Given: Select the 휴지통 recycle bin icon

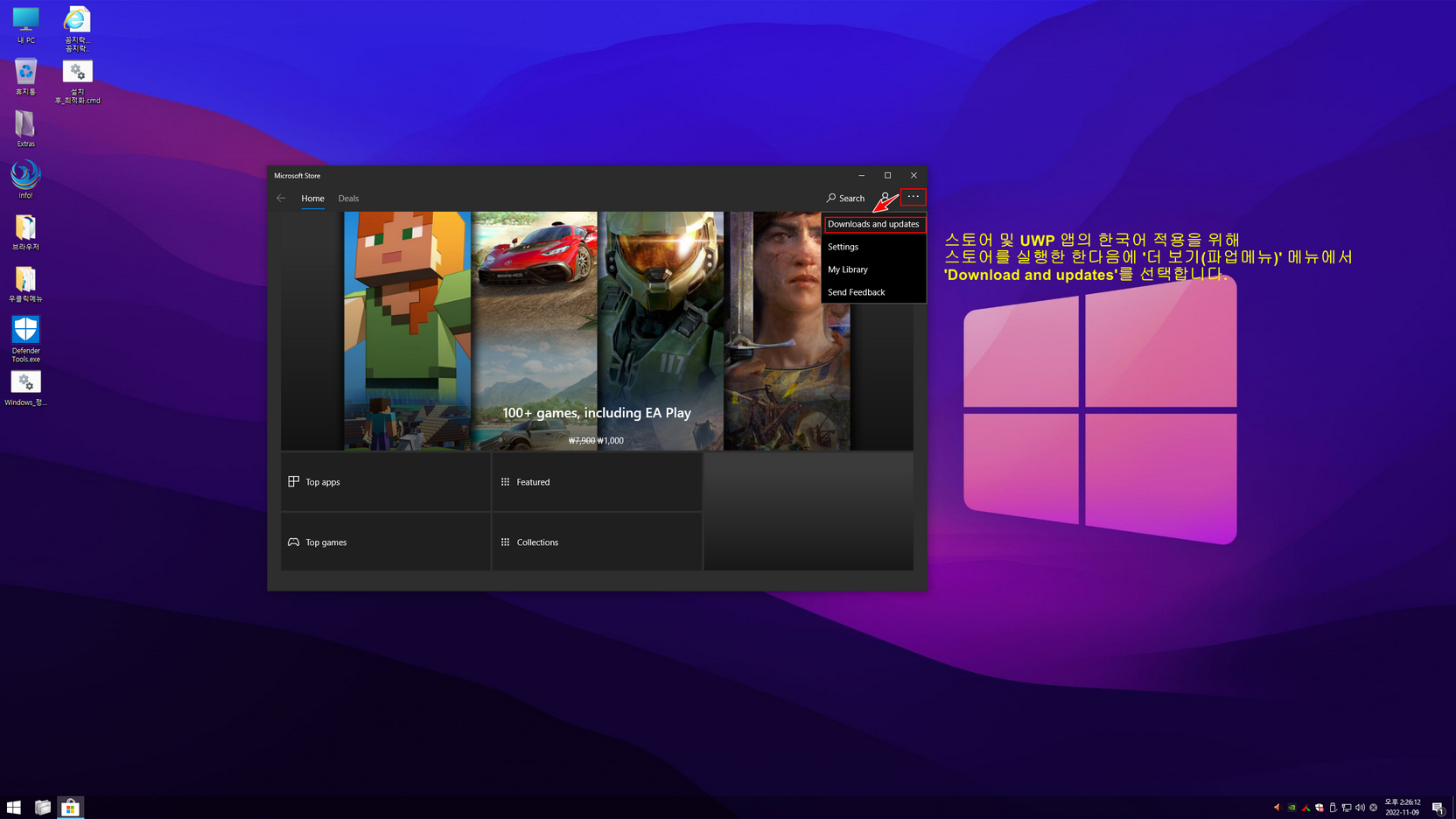Looking at the screenshot, I should click(25, 77).
